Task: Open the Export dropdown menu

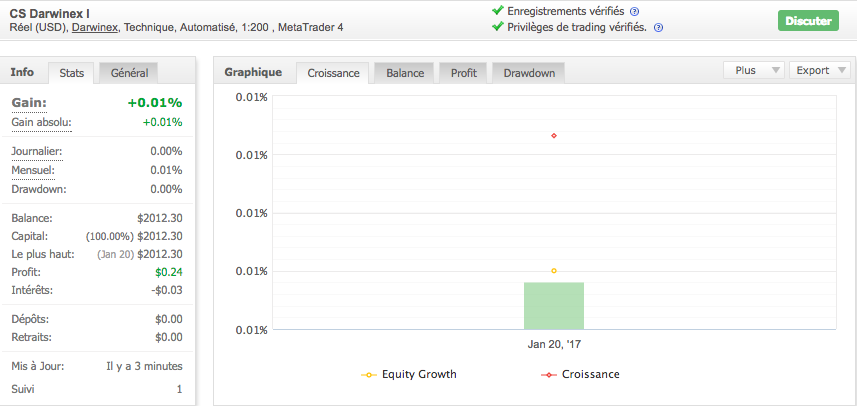Action: [819, 71]
